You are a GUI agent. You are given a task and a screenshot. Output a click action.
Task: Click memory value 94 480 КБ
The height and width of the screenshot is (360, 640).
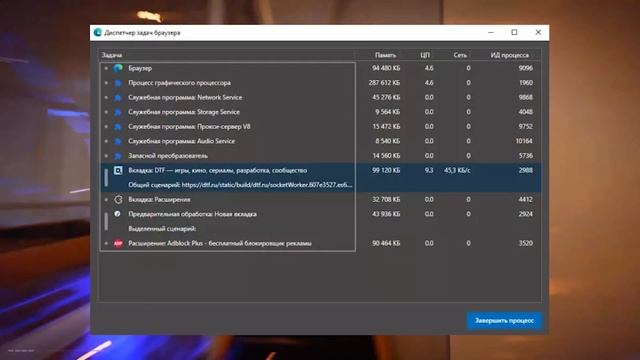pos(386,68)
